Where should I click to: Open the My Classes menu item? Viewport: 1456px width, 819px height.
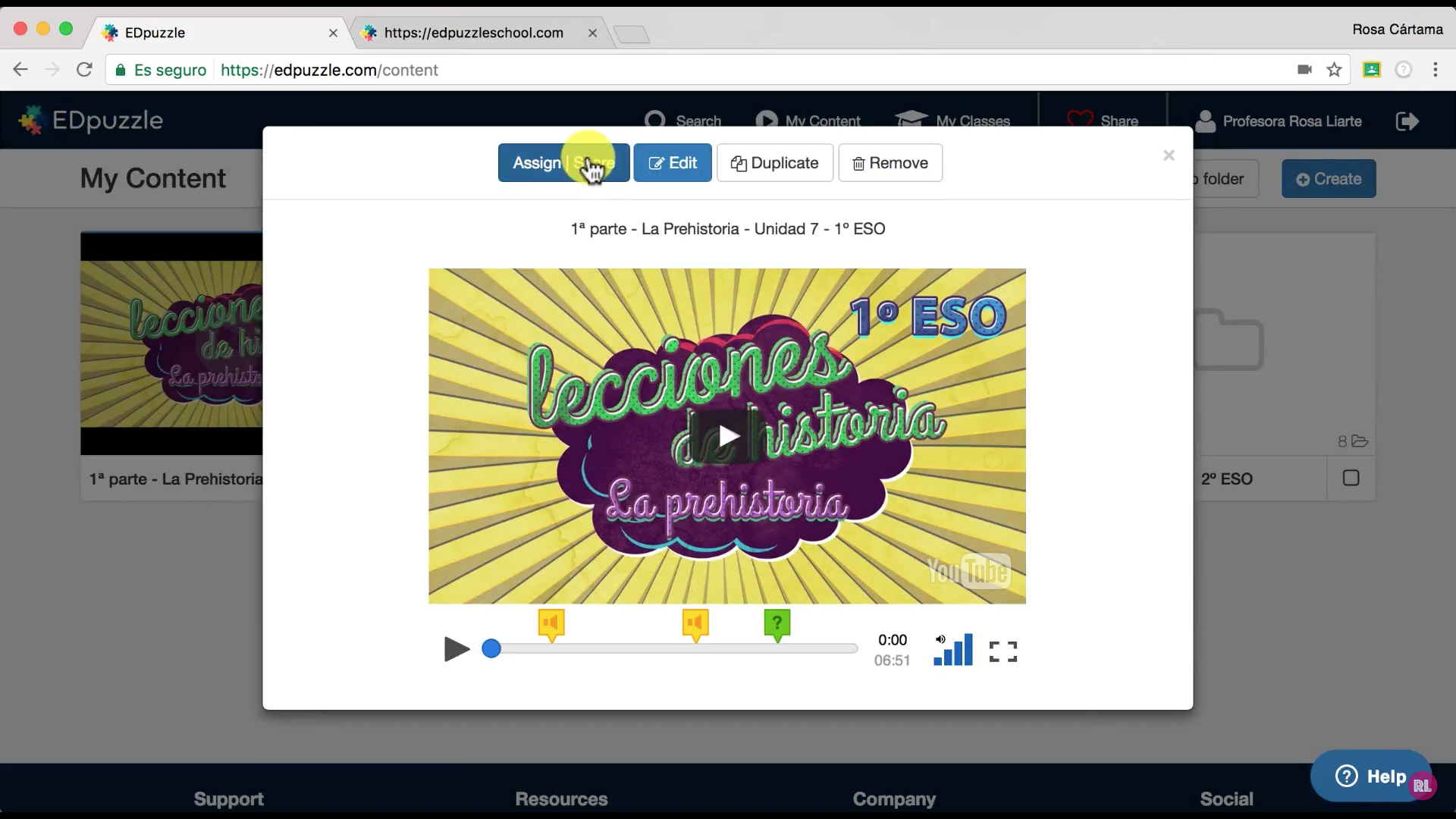pos(953,121)
